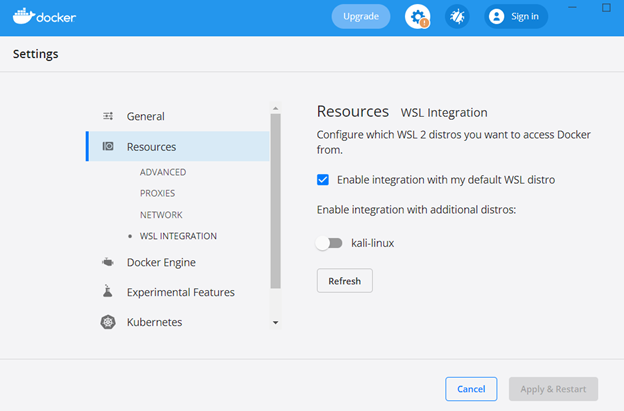Screen dimensions: 624x411
Task: Select the WSL Integration subsection
Action: tap(178, 236)
